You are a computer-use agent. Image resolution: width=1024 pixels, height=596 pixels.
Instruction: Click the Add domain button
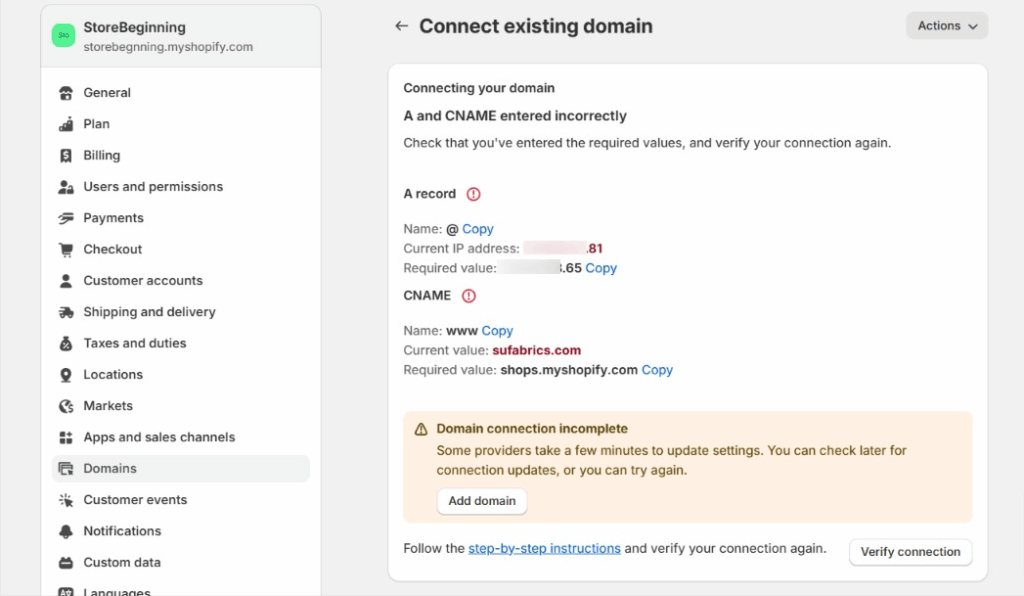(481, 501)
